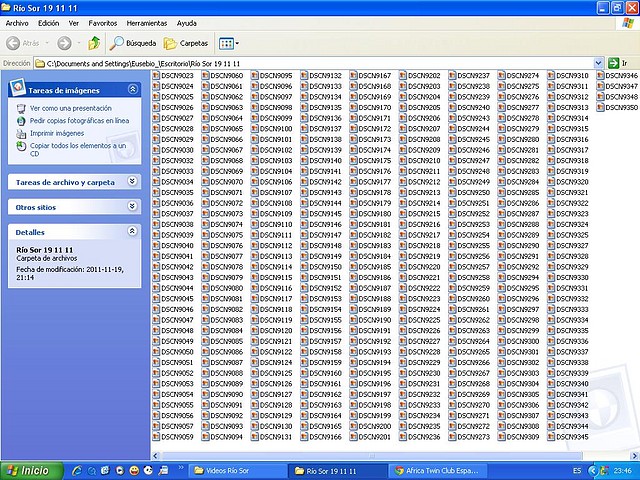
Task: Select image file DSCN9345
Action: tap(568, 437)
